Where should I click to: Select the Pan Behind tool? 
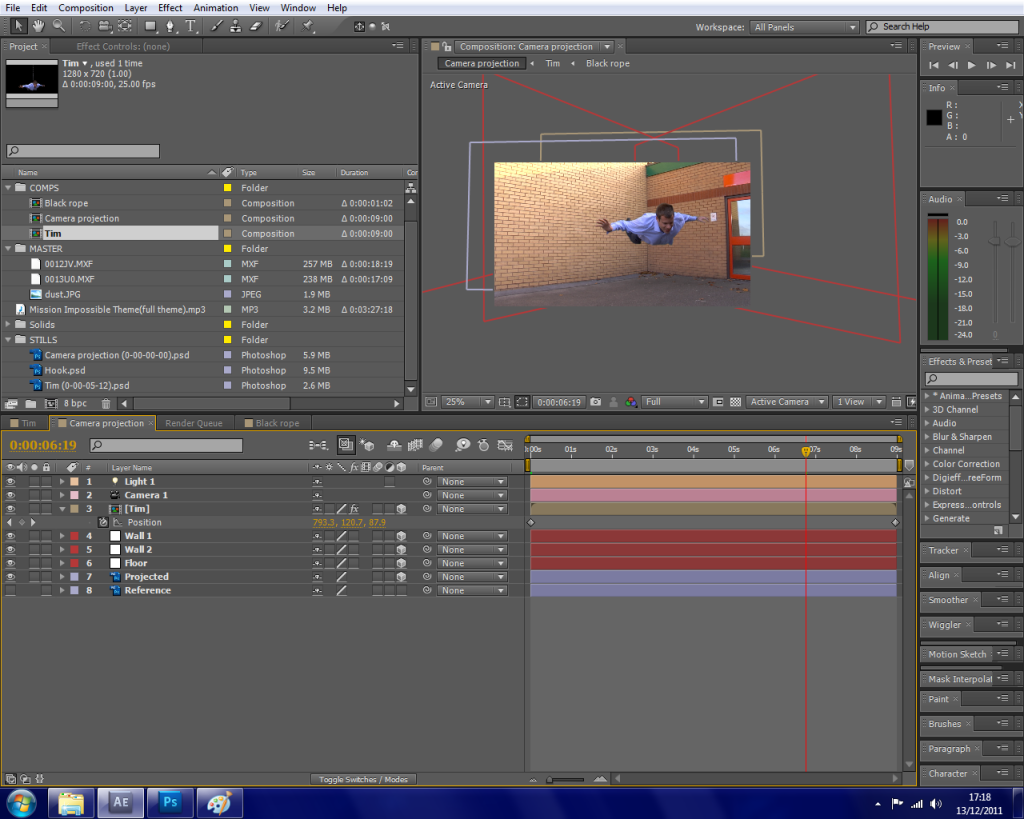[x=125, y=26]
